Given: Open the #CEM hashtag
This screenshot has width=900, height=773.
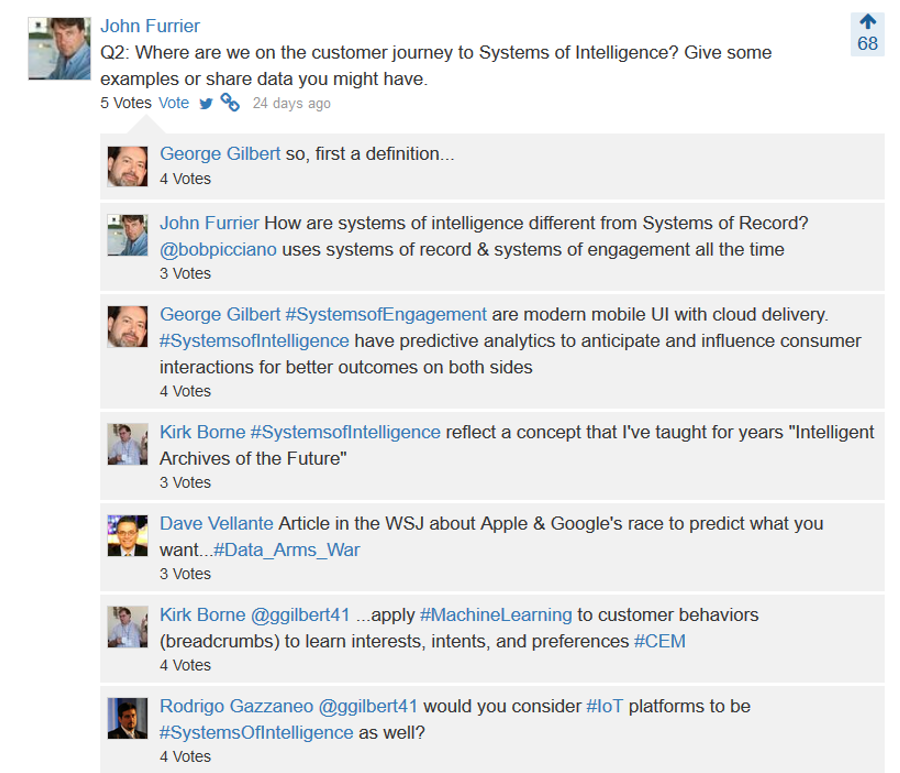Looking at the screenshot, I should click(660, 641).
